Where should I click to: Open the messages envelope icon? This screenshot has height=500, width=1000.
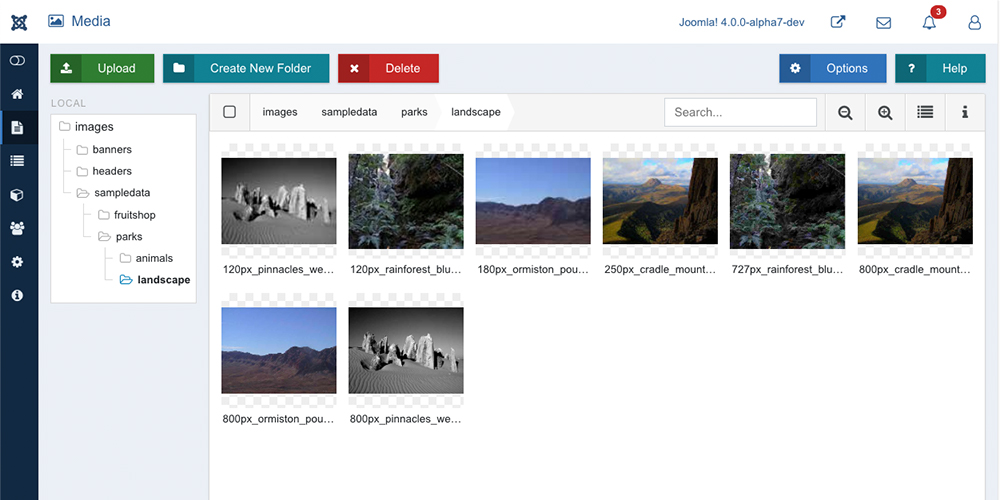pyautogui.click(x=883, y=23)
